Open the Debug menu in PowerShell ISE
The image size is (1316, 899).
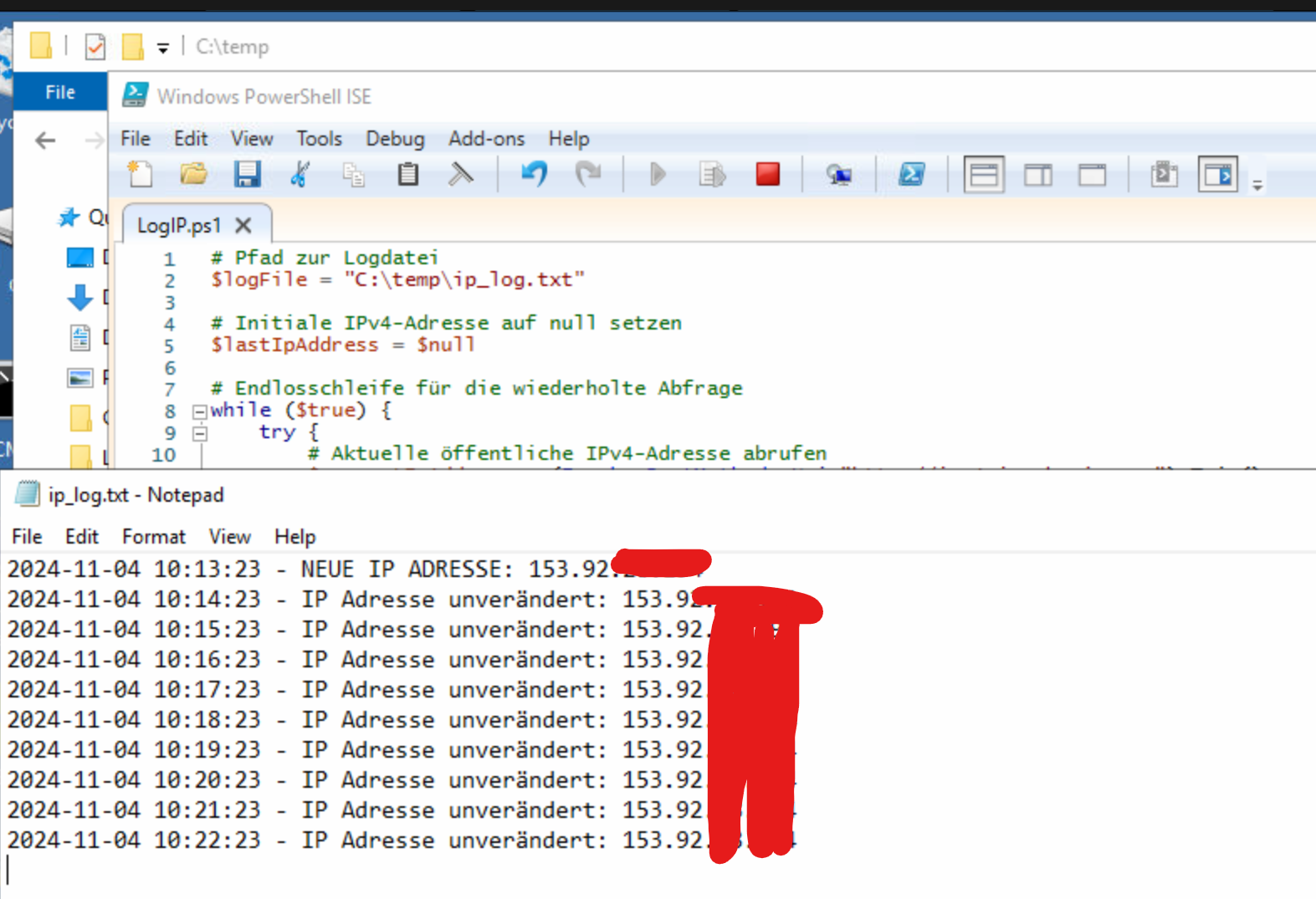coord(395,139)
